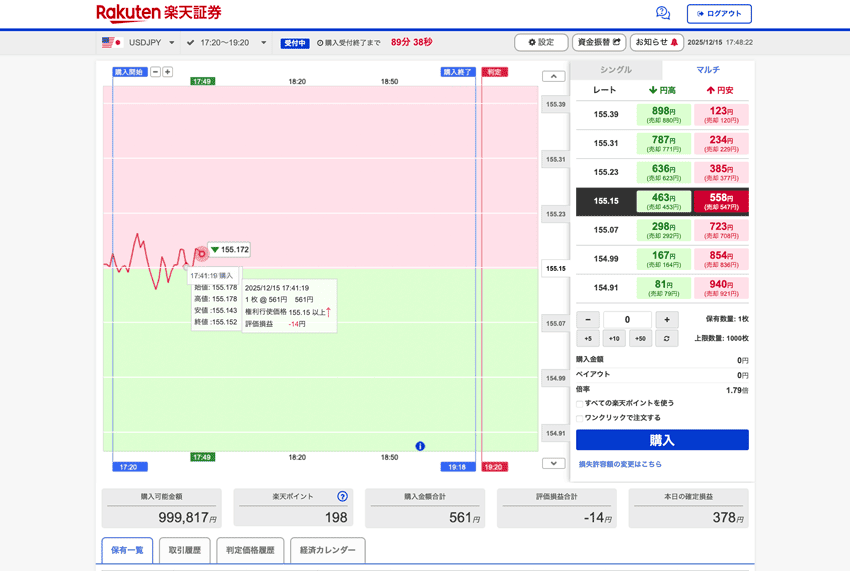Enable すべての楽天ポイントを使う checkbox
Image resolution: width=850 pixels, height=571 pixels.
click(x=579, y=404)
